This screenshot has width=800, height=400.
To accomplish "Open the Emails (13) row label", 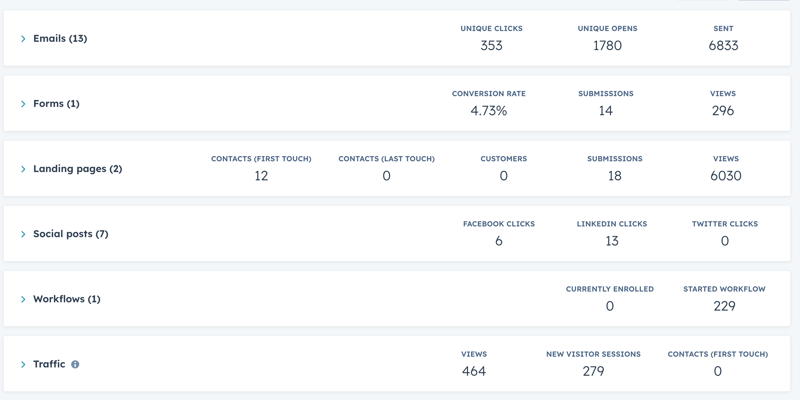I will click(x=60, y=38).
